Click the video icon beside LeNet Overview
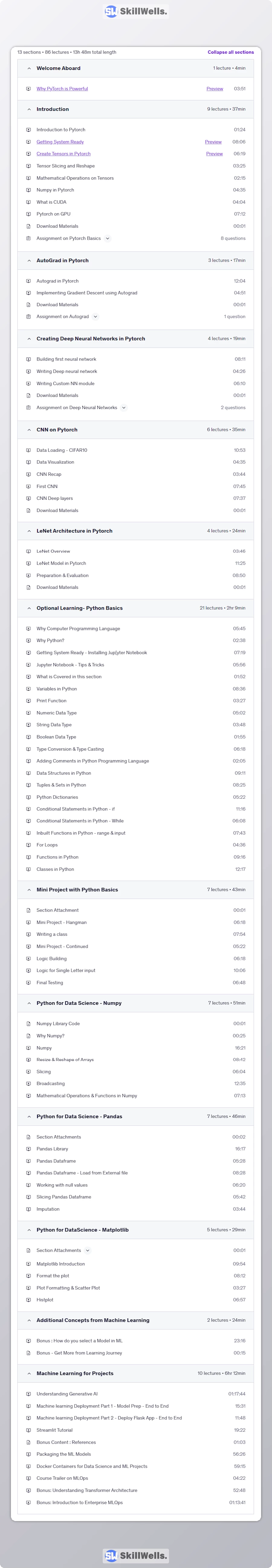Screen dimensions: 272x1568 29,551
